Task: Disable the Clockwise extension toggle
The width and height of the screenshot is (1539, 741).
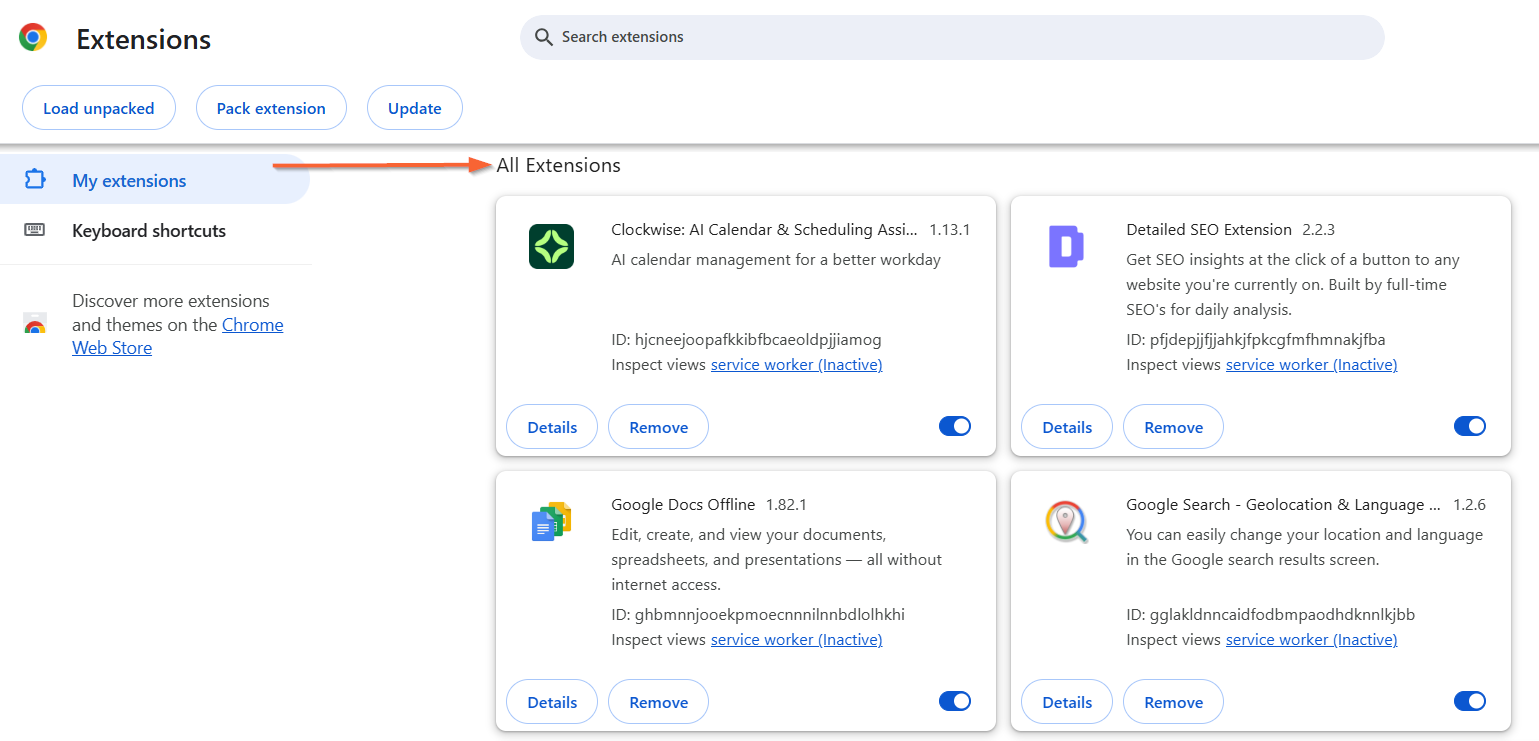Action: (x=955, y=427)
